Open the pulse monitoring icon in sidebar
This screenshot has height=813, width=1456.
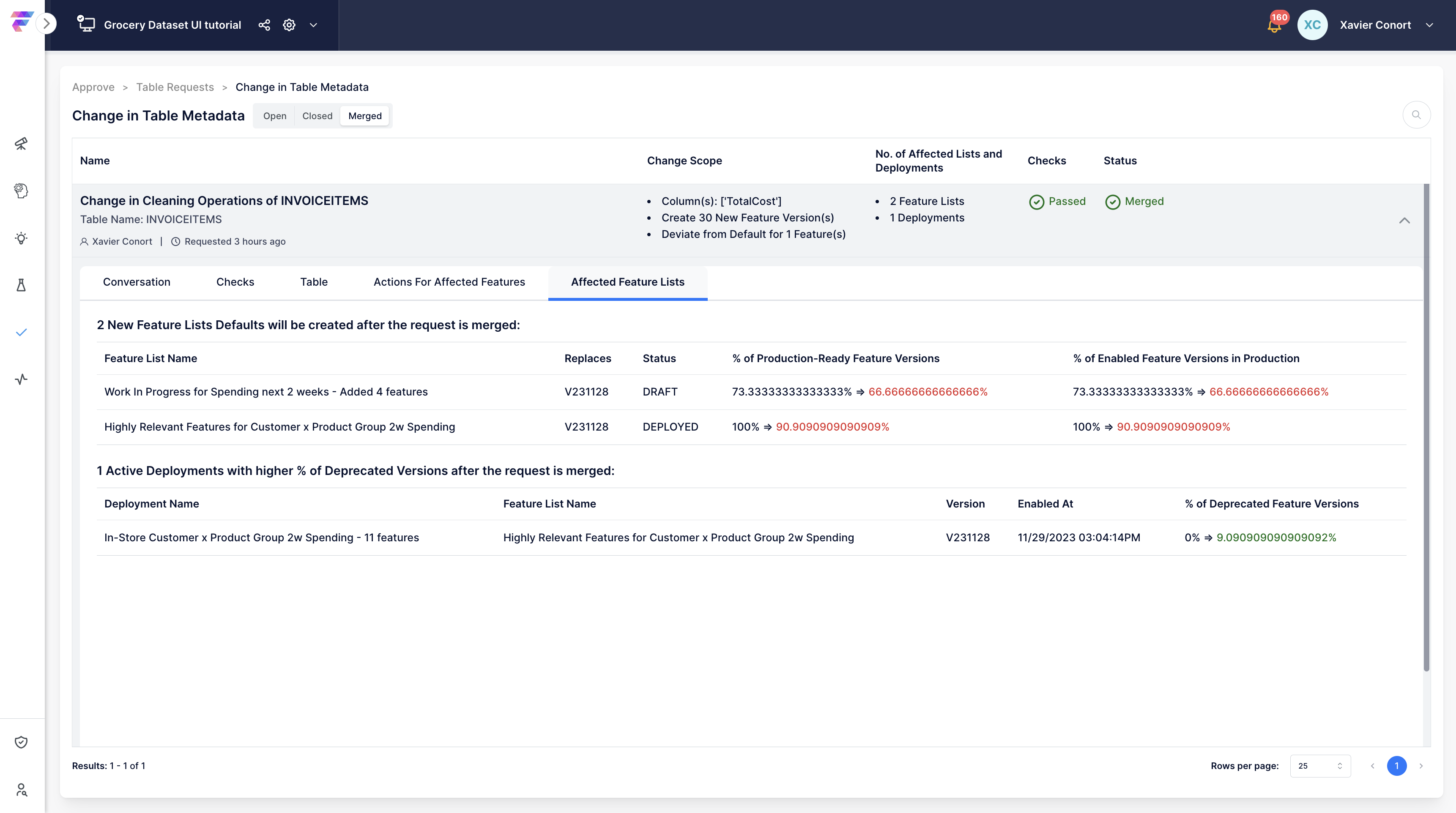(22, 379)
